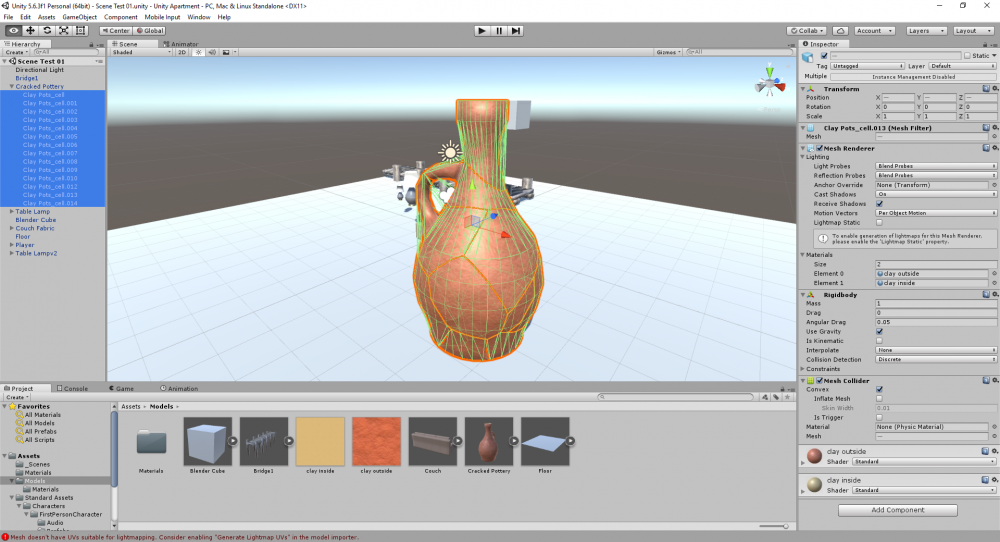Select the Rotate tool
1000x542 pixels.
(47, 31)
